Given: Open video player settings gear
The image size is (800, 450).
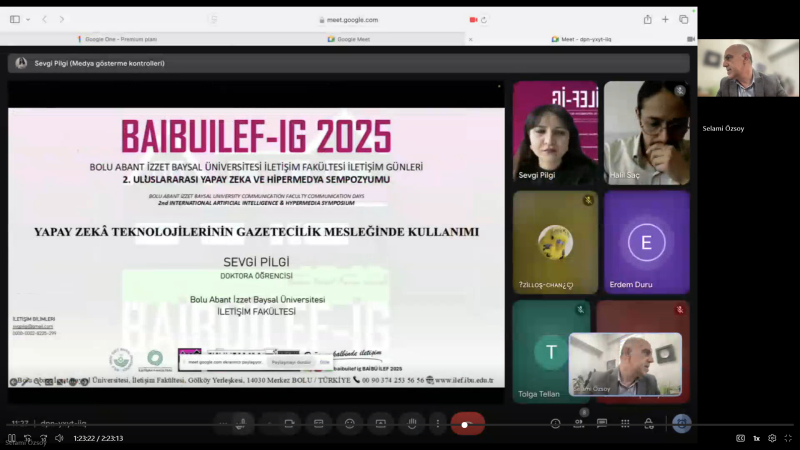Looking at the screenshot, I should pyautogui.click(x=772, y=438).
